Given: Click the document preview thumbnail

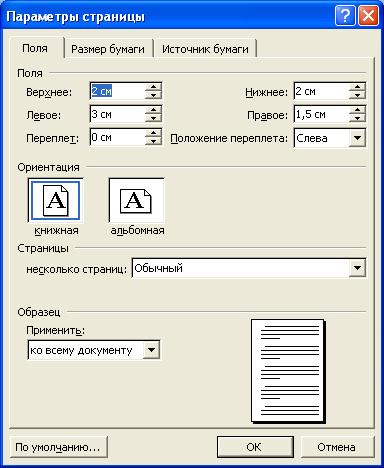Looking at the screenshot, I should [x=288, y=371].
